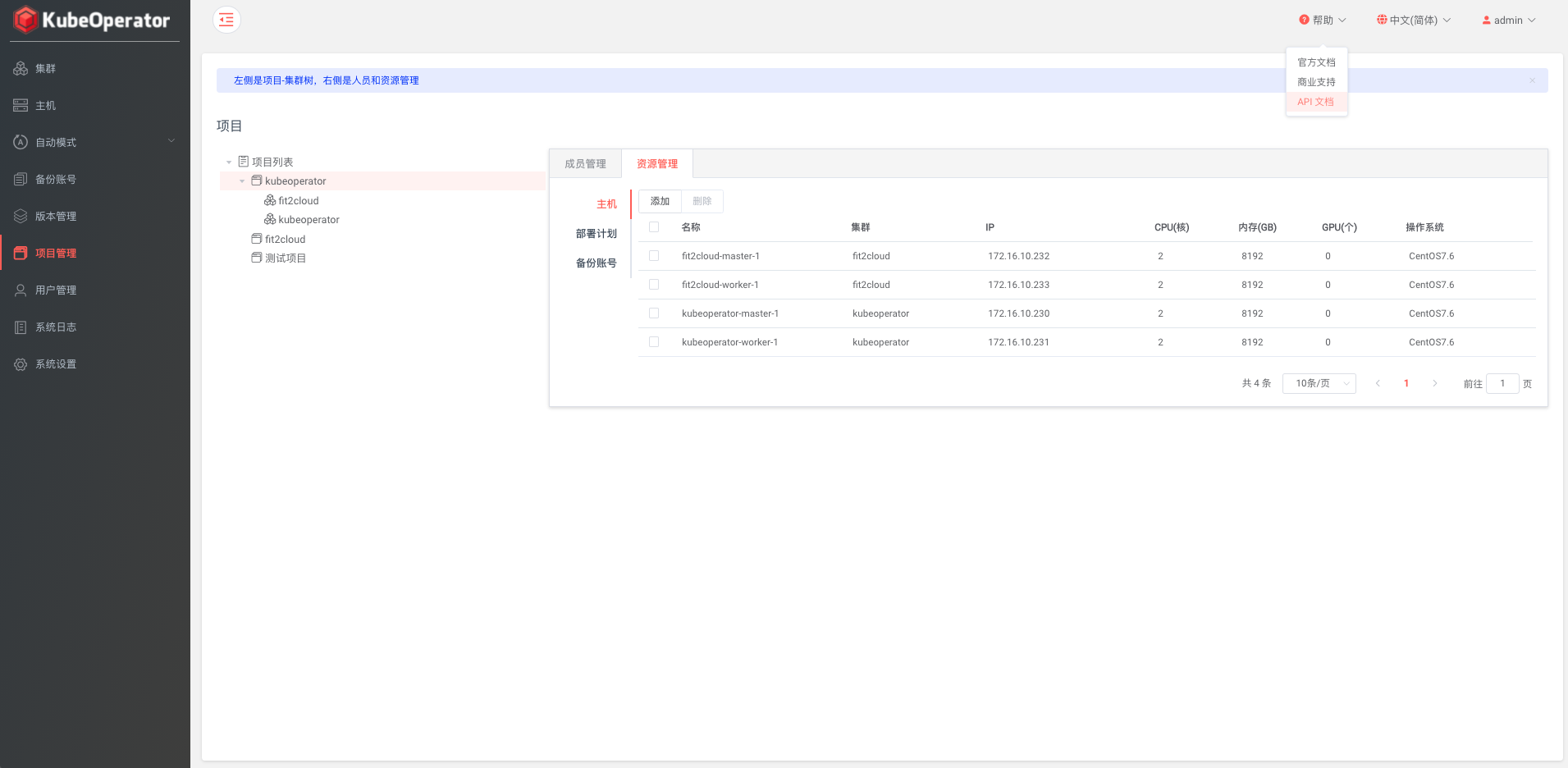Viewport: 1568px width, 768px height.
Task: Go to next page arrow
Action: [1435, 383]
